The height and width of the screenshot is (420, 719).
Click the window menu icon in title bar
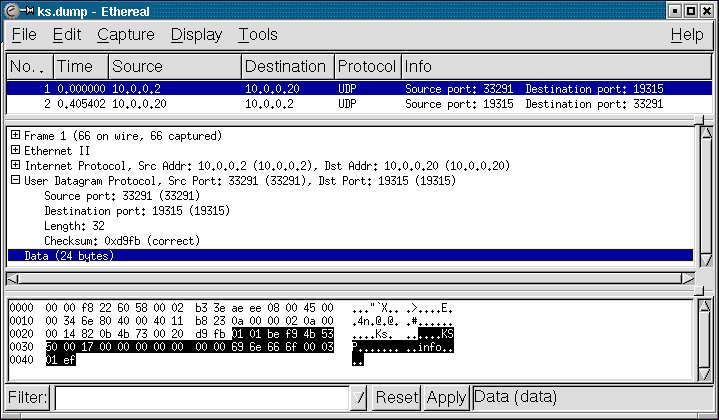click(11, 11)
